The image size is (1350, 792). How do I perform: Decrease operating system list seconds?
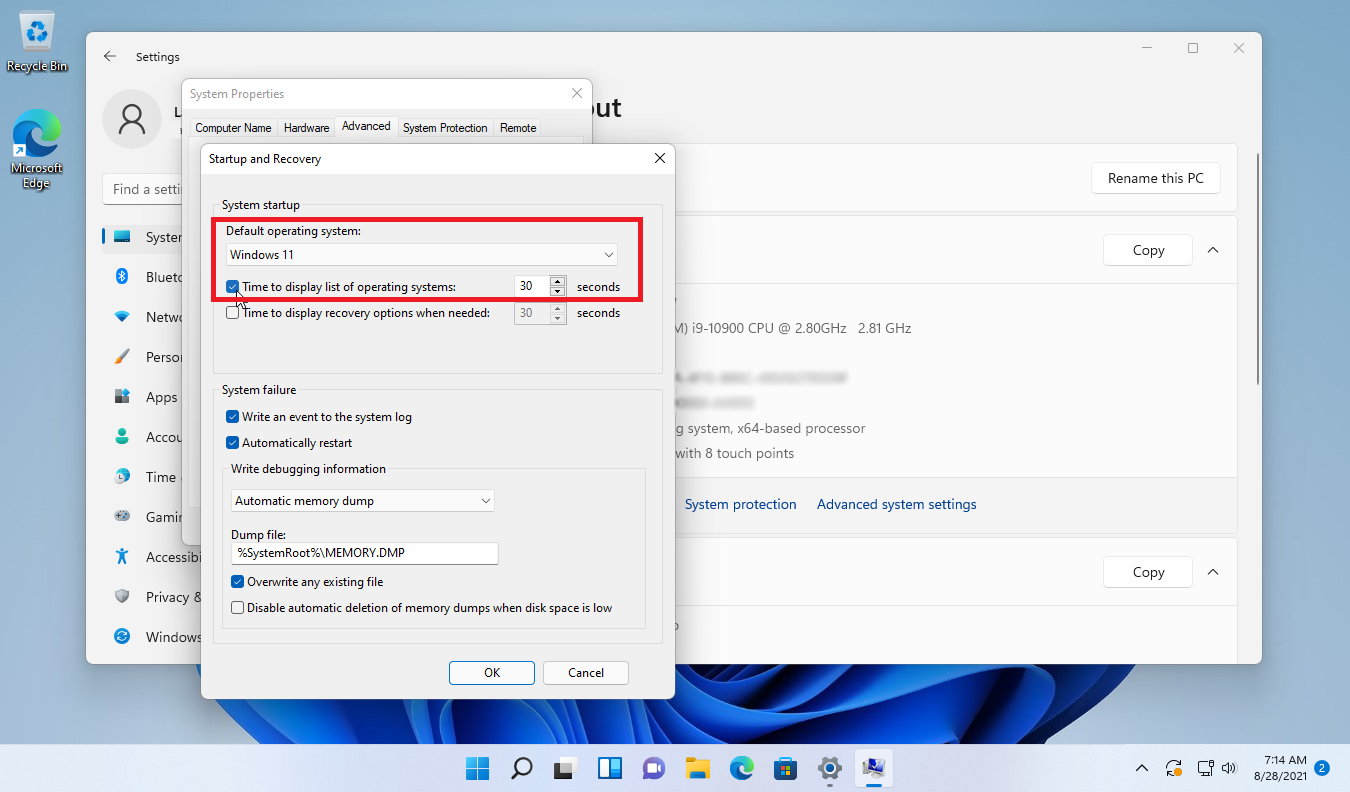(558, 292)
